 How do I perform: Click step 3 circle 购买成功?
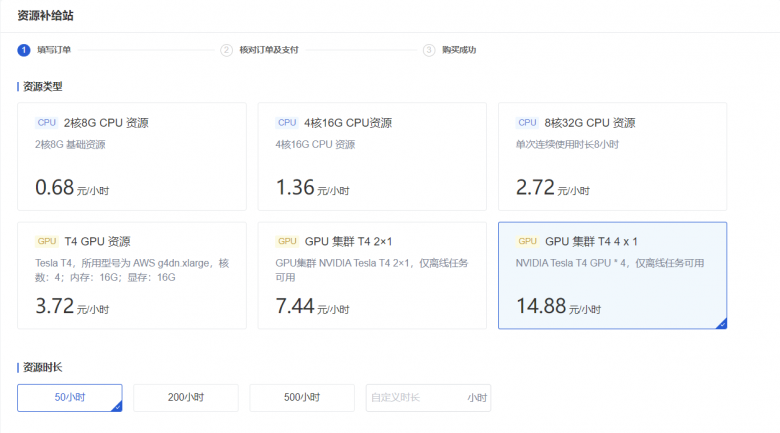pyautogui.click(x=429, y=50)
